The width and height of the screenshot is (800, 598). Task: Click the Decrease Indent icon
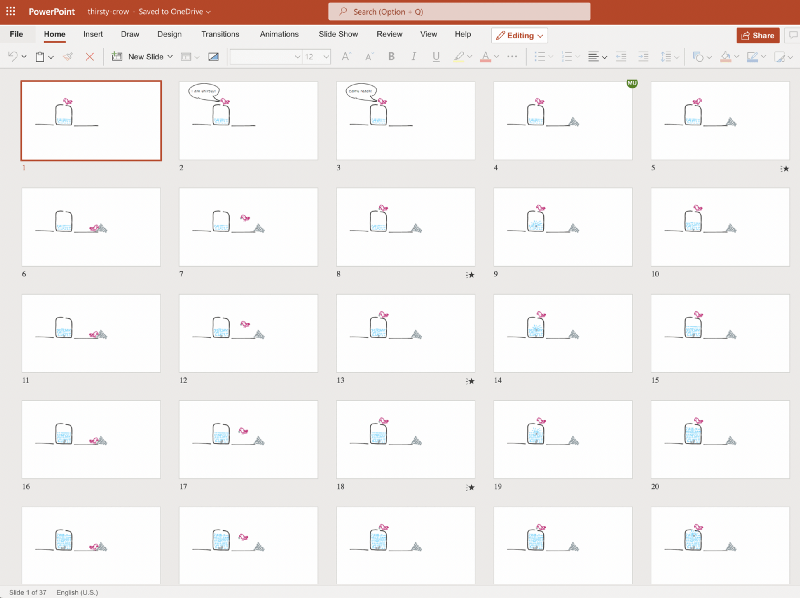[x=619, y=57]
